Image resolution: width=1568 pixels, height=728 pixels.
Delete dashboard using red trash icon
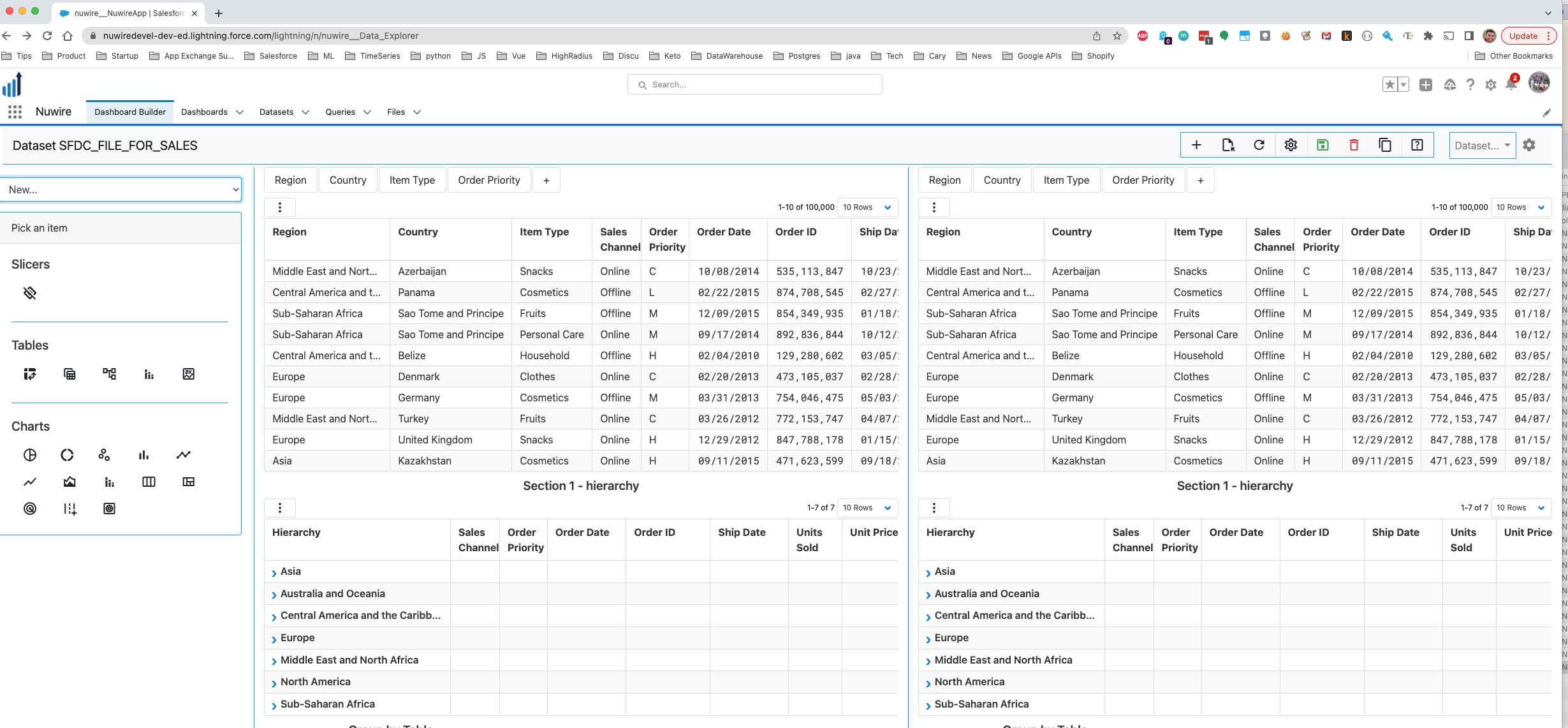[x=1354, y=145]
